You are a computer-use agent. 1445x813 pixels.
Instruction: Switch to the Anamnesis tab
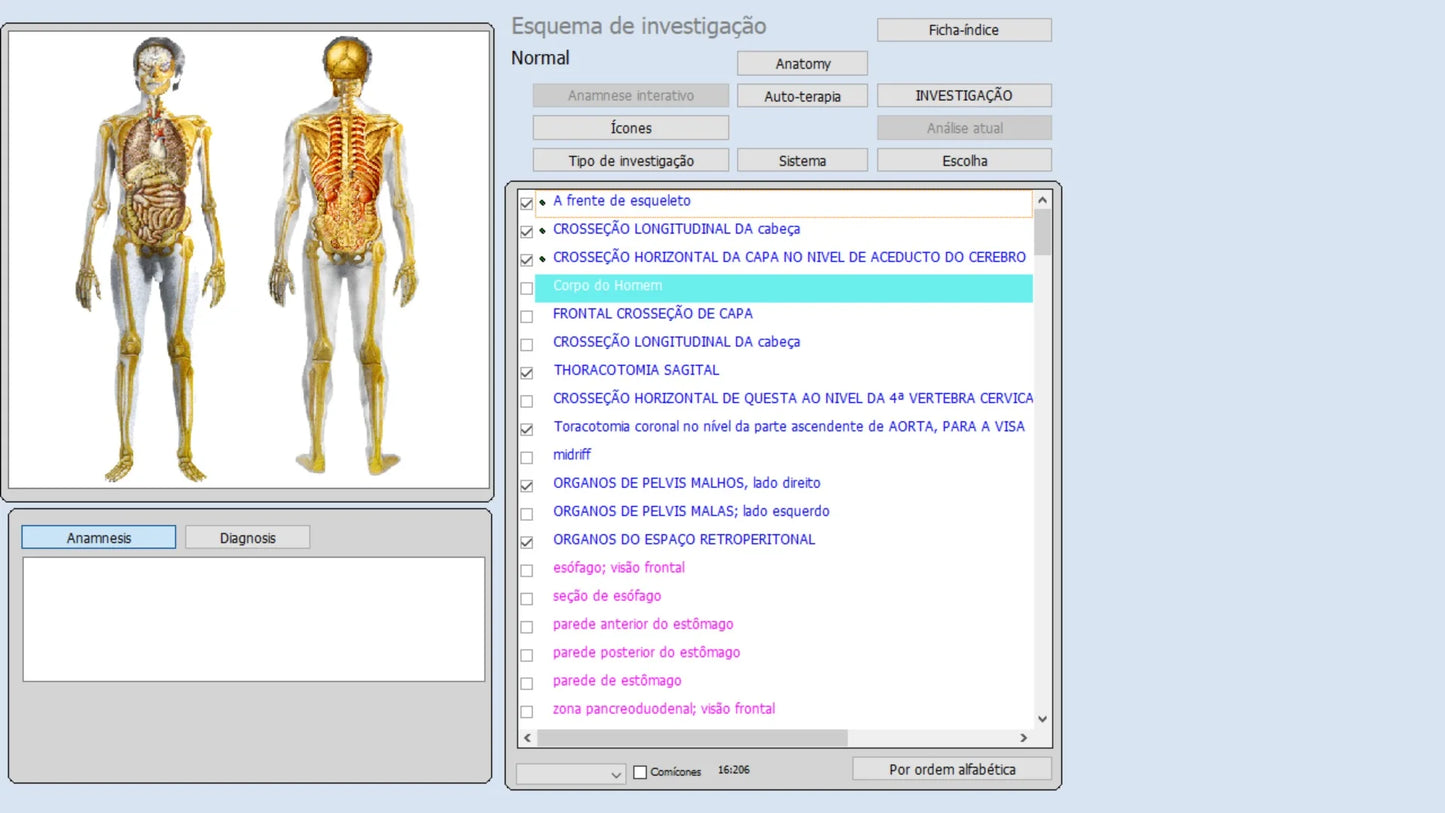(x=99, y=538)
